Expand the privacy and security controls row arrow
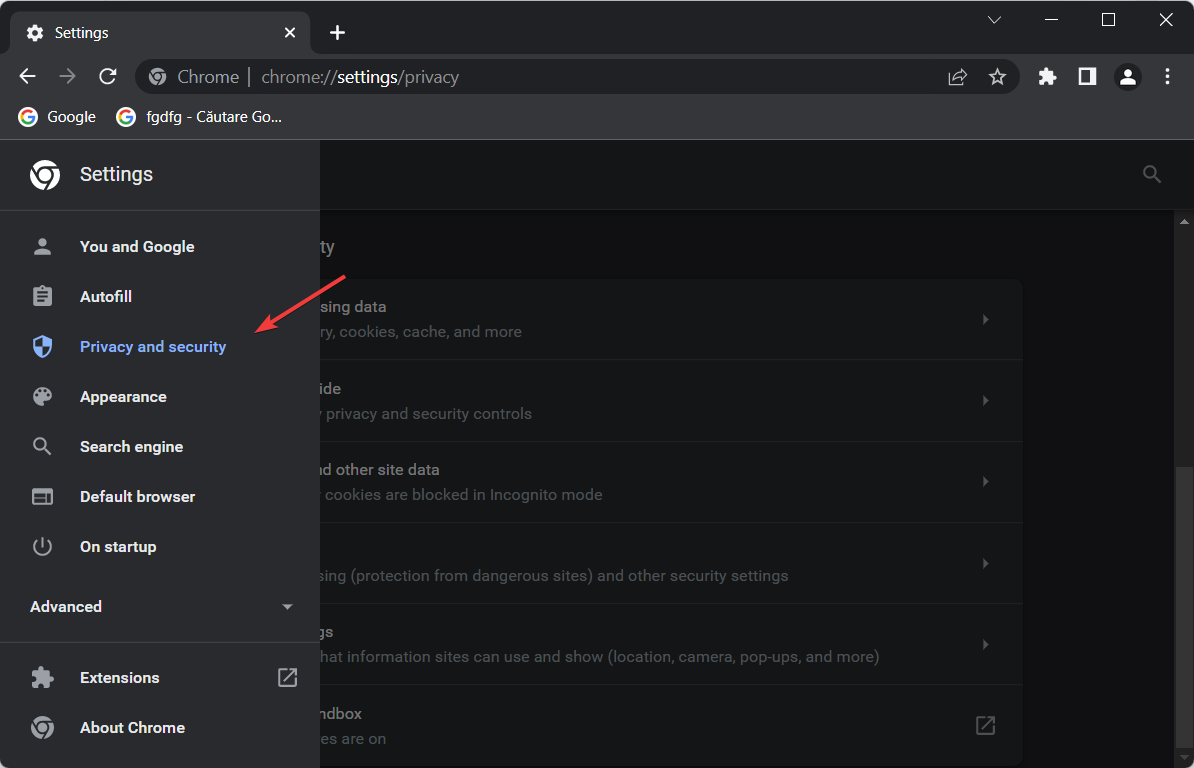1194x768 pixels. coord(985,400)
